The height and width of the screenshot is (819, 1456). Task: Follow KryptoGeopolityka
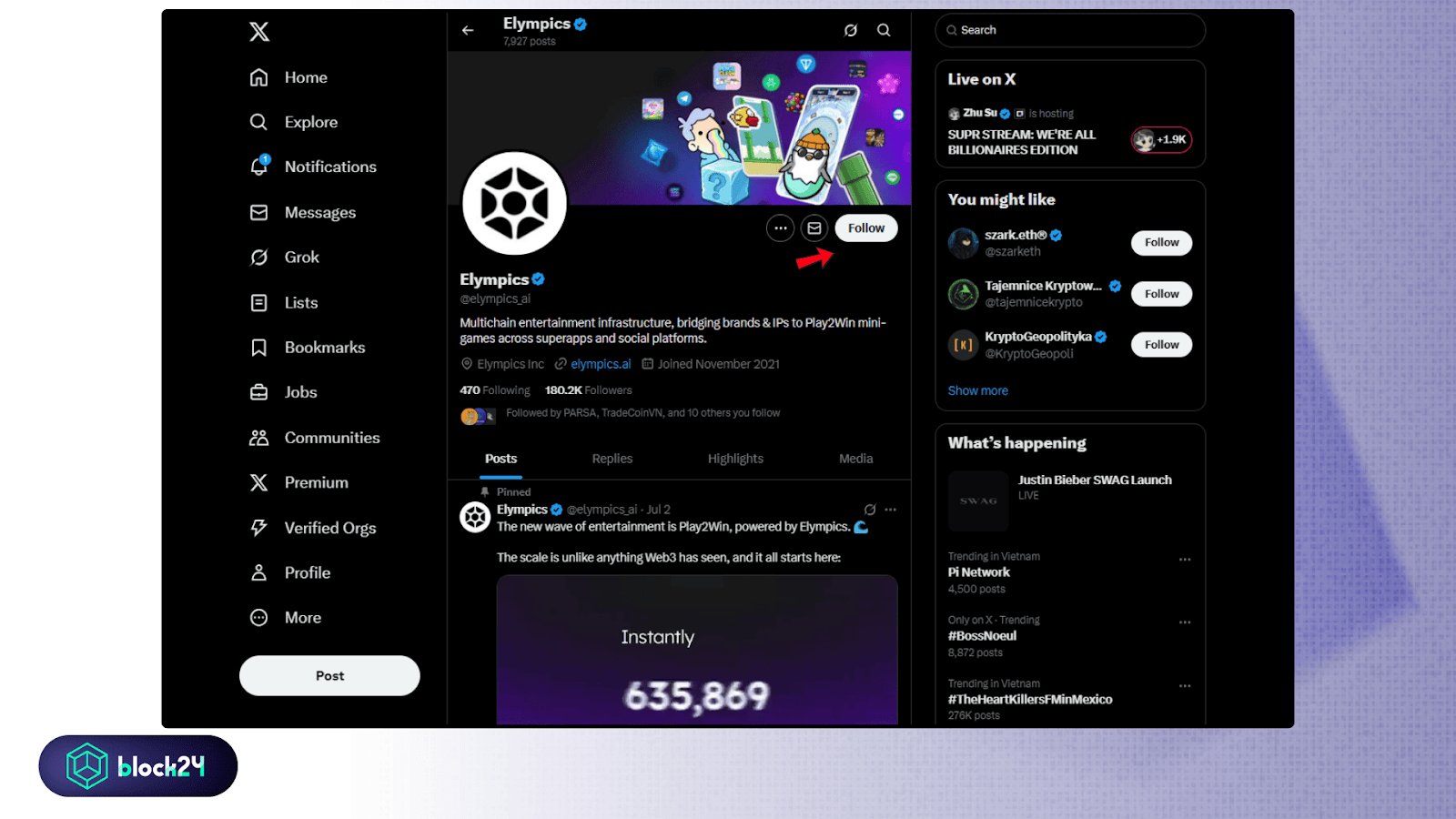click(x=1162, y=345)
